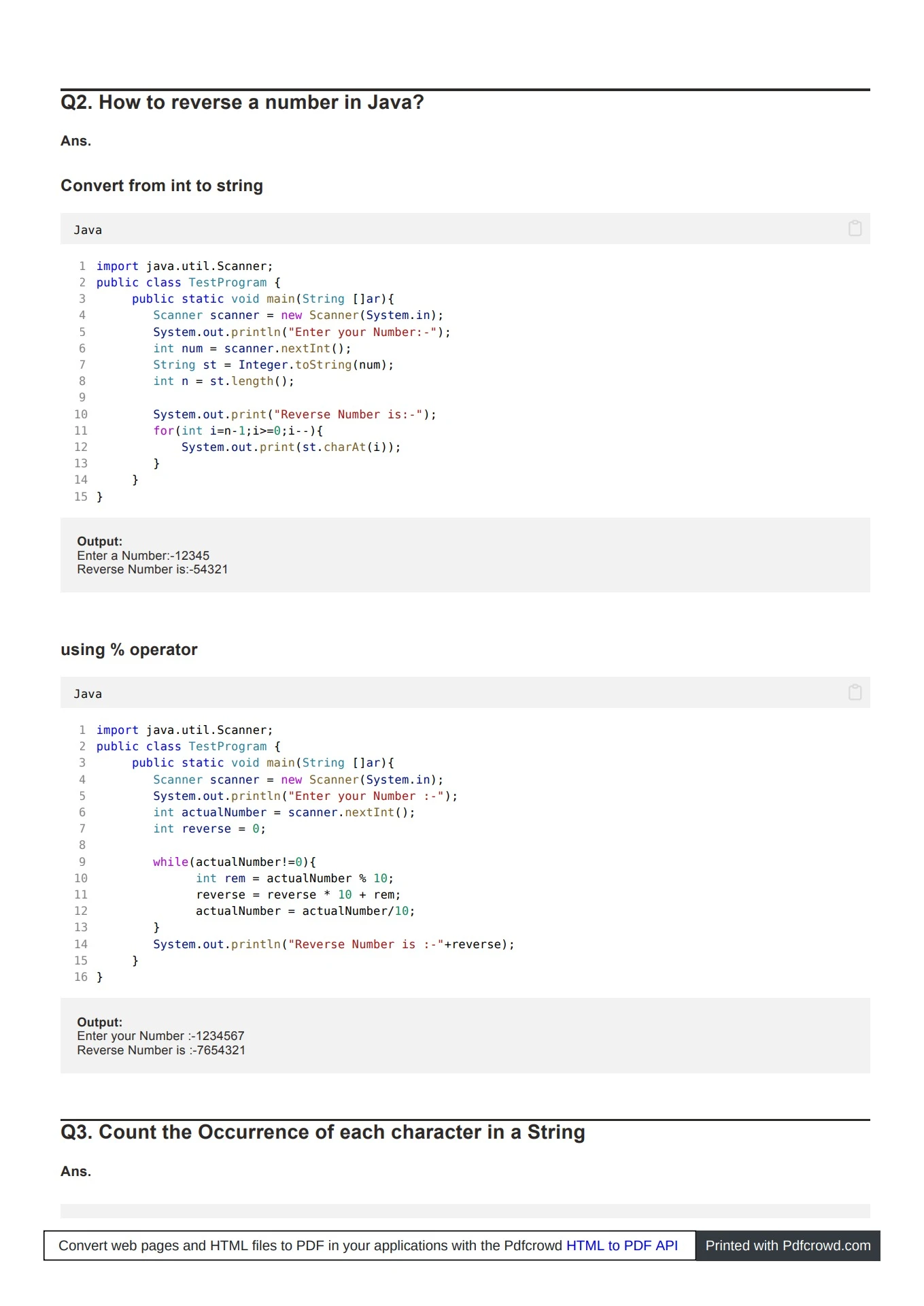
Task: Copy the code under using % operator
Action: click(x=855, y=692)
